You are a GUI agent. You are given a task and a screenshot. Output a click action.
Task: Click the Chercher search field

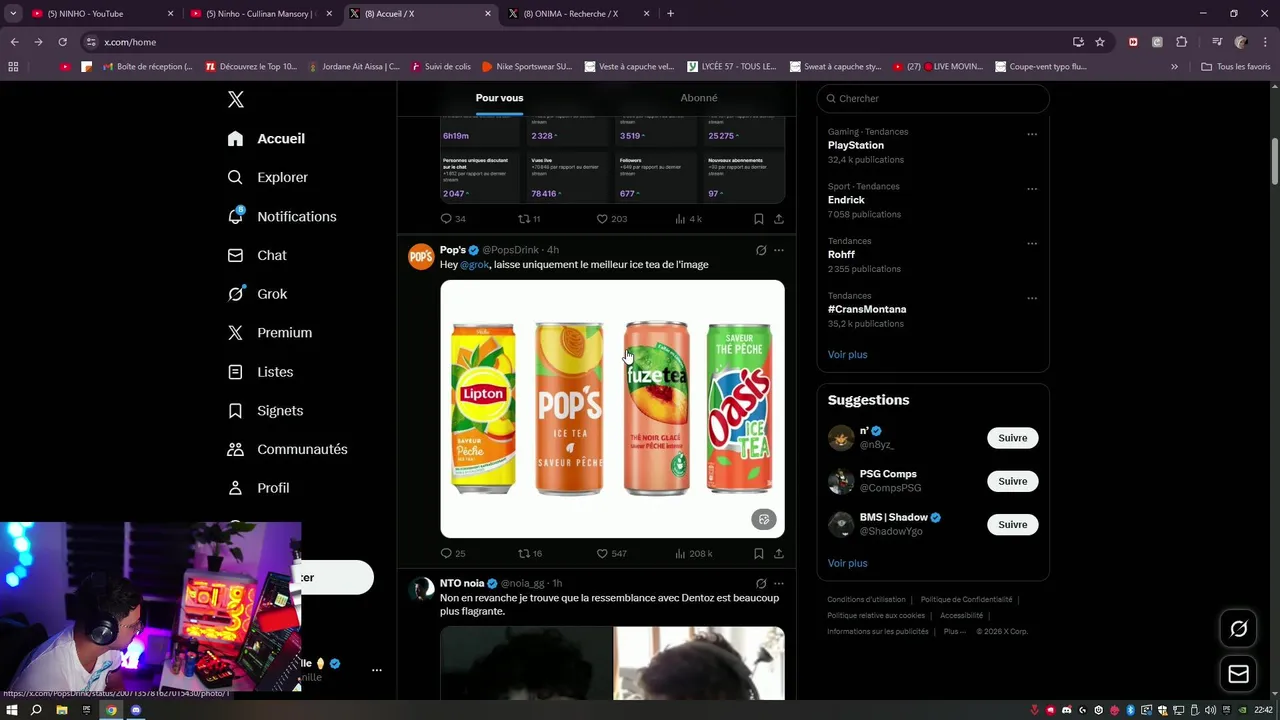coord(933,98)
